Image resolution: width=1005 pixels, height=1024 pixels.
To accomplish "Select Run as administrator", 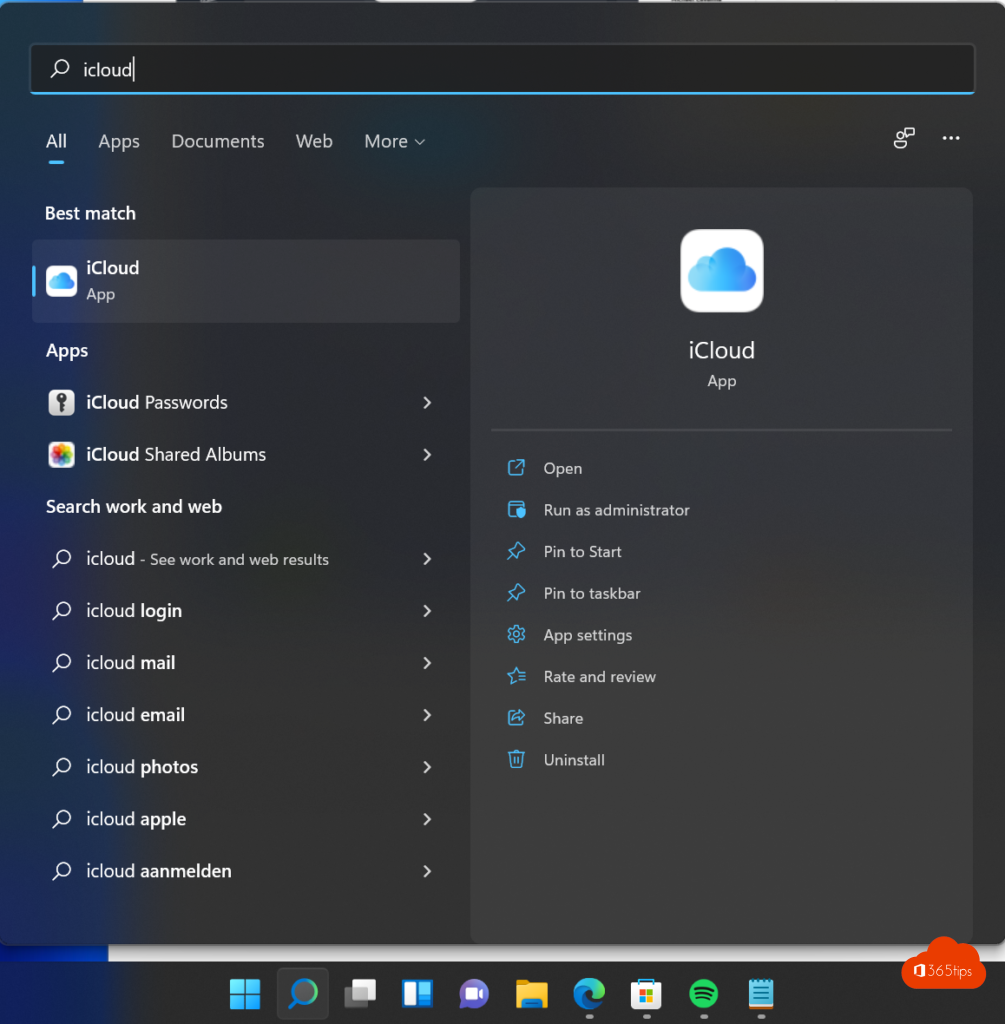I will (616, 510).
